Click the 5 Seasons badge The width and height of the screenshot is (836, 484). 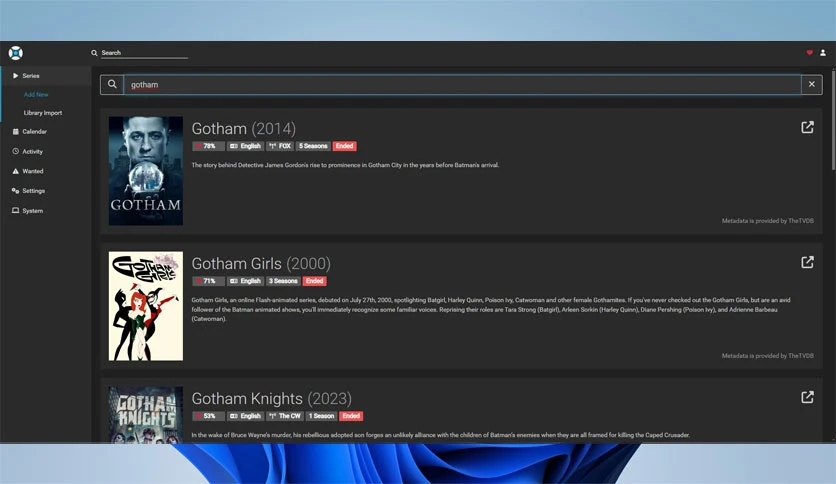click(x=313, y=146)
